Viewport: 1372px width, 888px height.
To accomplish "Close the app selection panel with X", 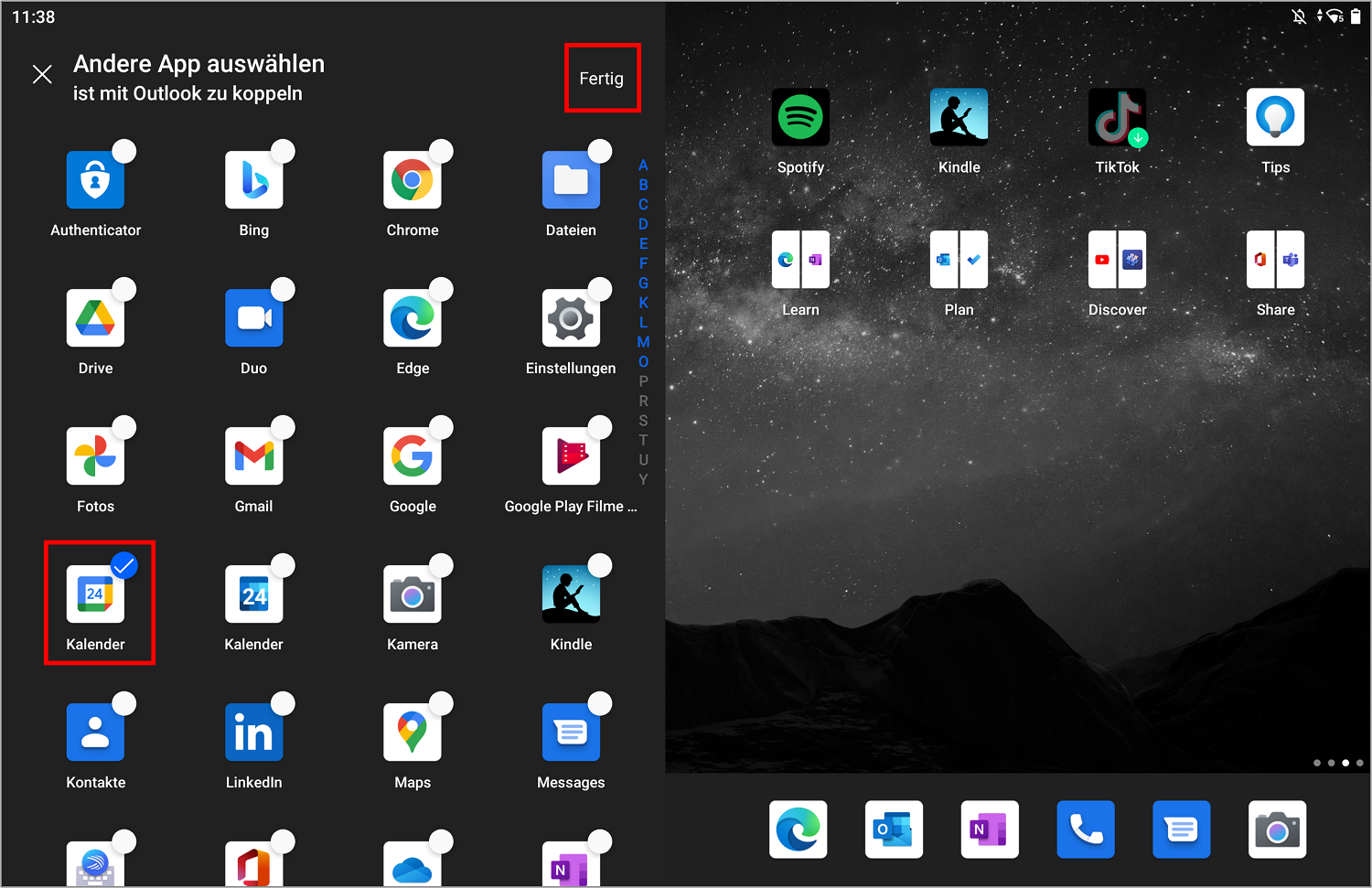I will (42, 74).
